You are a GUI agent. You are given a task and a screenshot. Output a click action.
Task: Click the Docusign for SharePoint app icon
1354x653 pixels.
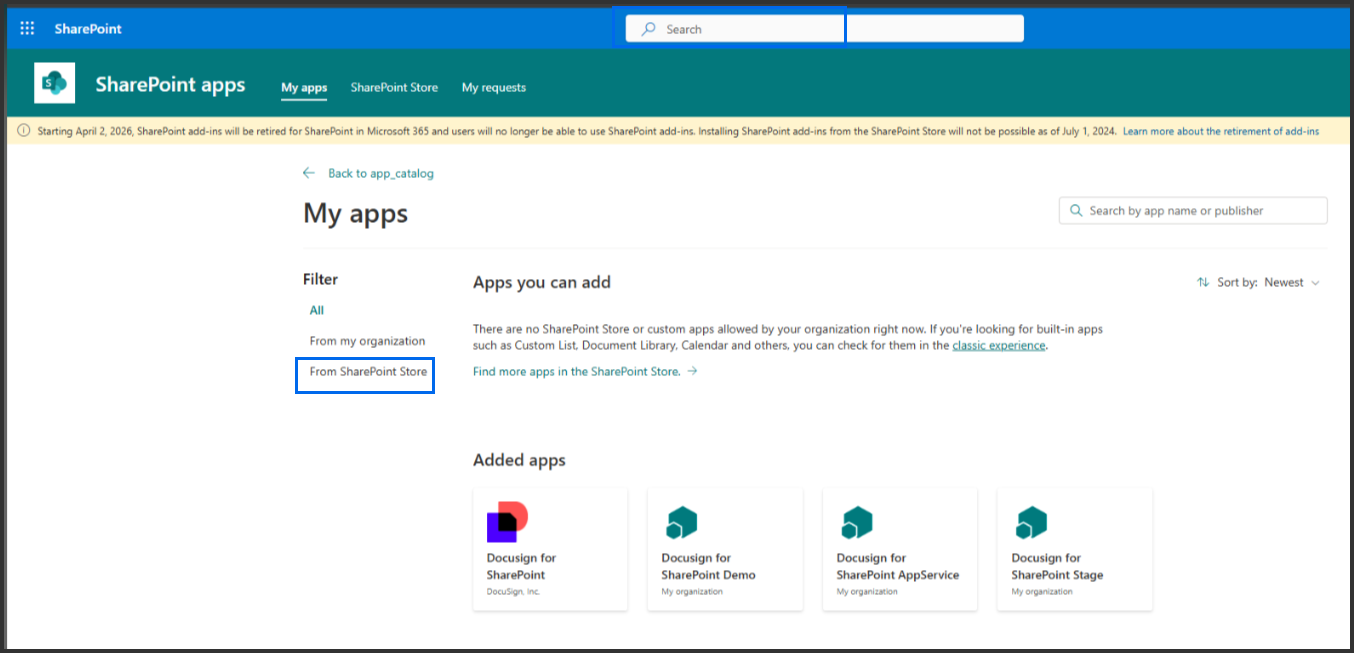507,522
